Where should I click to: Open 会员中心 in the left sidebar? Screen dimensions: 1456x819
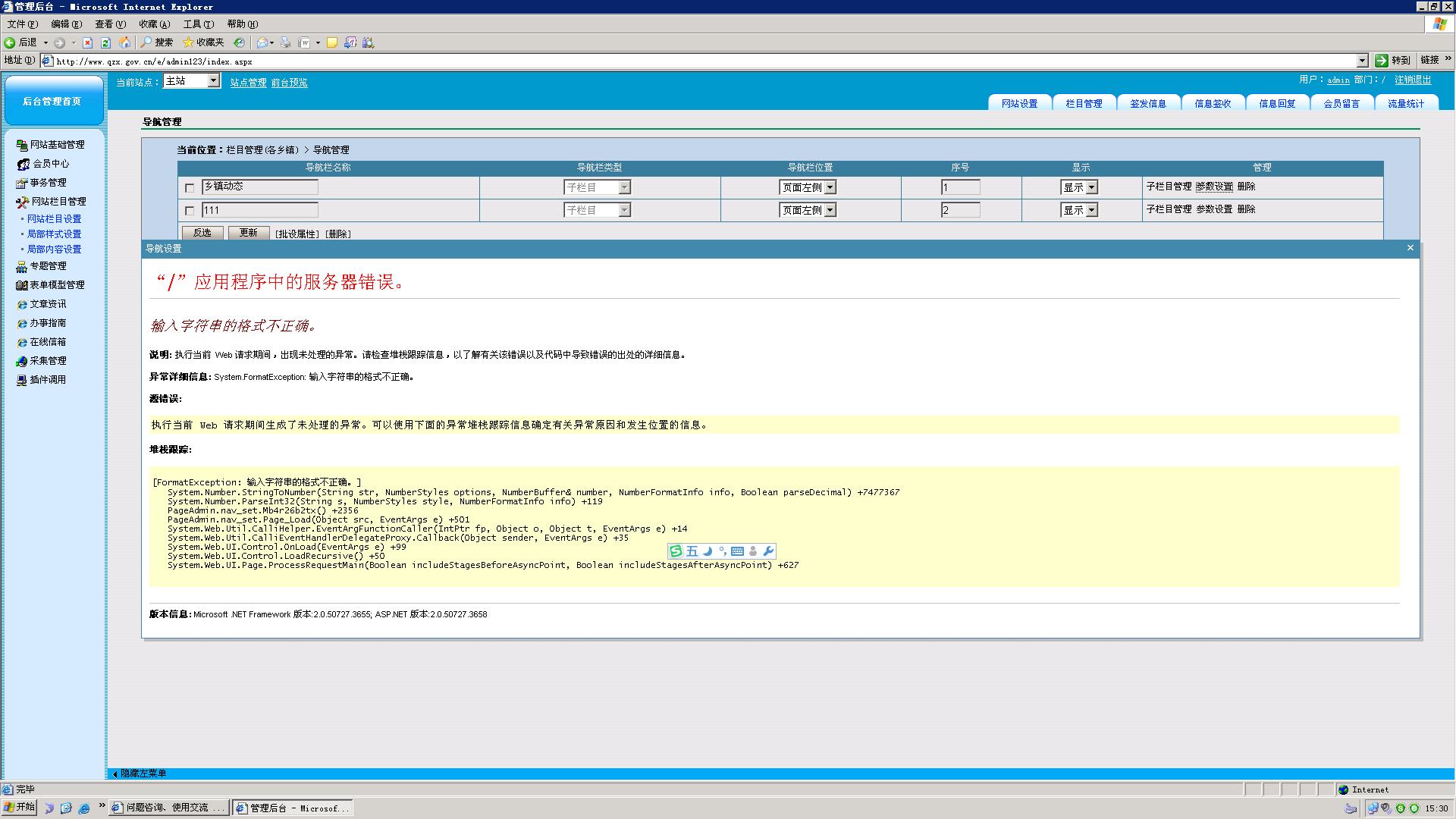point(50,164)
